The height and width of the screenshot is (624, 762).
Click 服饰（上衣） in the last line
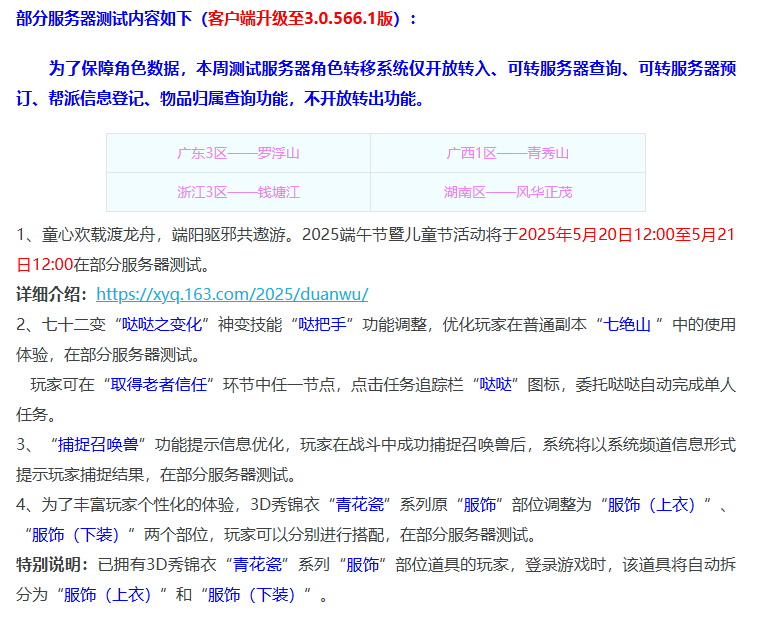coord(107,595)
